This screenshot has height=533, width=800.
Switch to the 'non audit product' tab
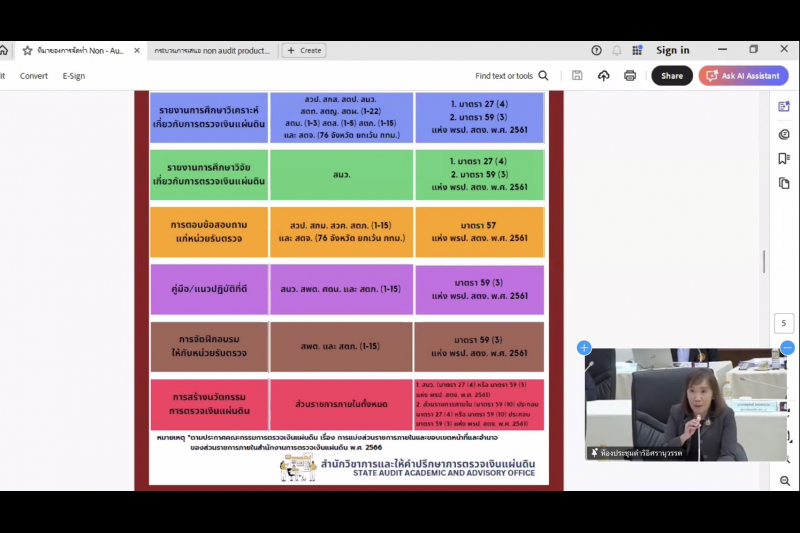pos(211,50)
